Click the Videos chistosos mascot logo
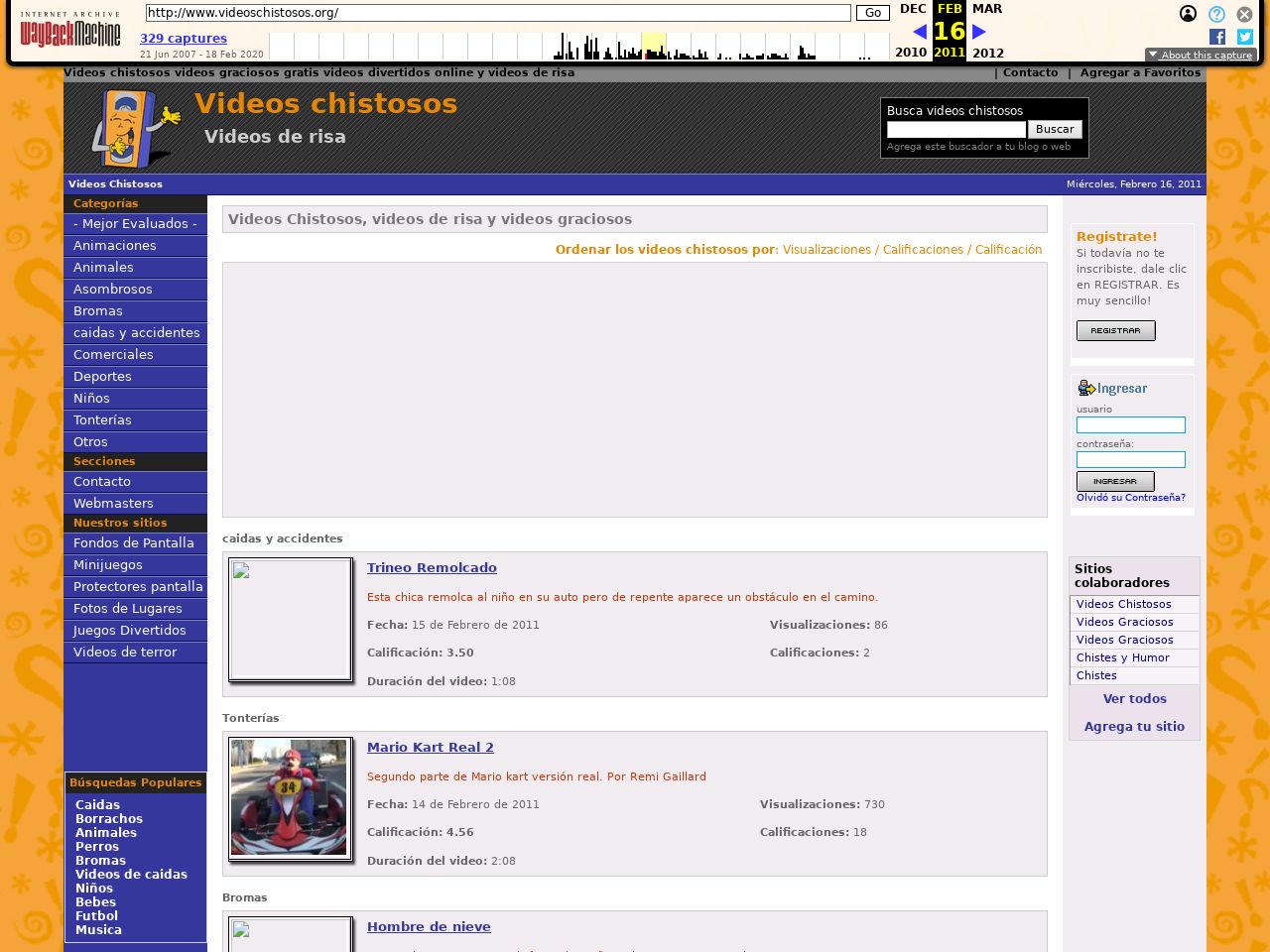The height and width of the screenshot is (952, 1270). point(136,128)
